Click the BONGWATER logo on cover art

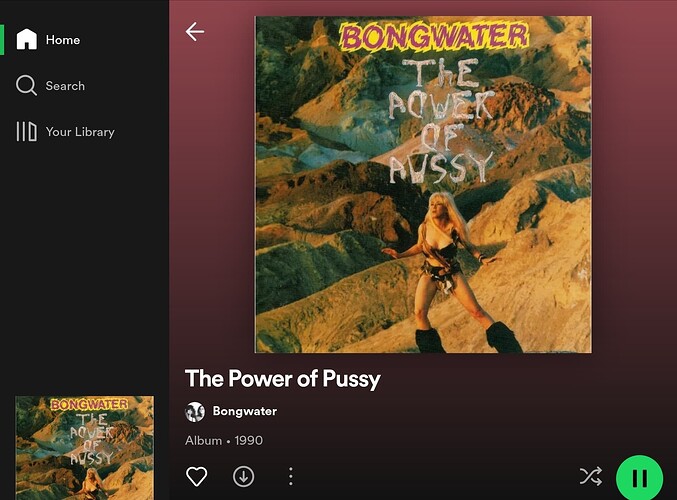pyautogui.click(x=433, y=36)
